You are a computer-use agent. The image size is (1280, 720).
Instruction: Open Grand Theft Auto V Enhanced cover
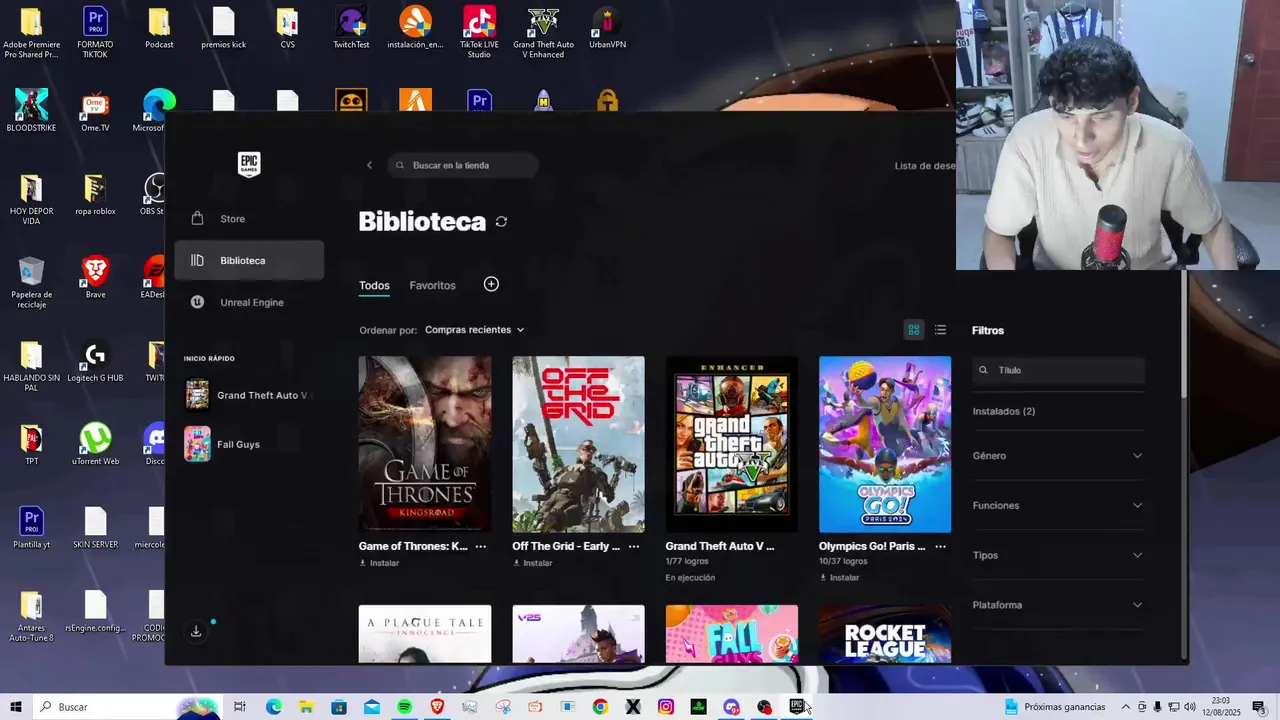[x=732, y=444]
